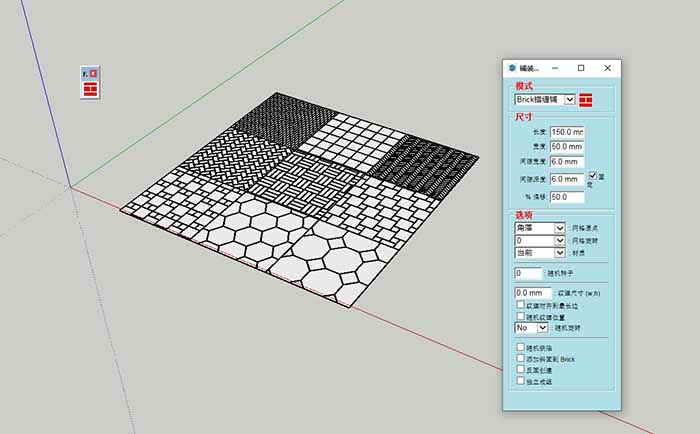Viewport: 700px width, 434px height.
Task: Minimize the paving dialog window
Action: click(x=555, y=68)
